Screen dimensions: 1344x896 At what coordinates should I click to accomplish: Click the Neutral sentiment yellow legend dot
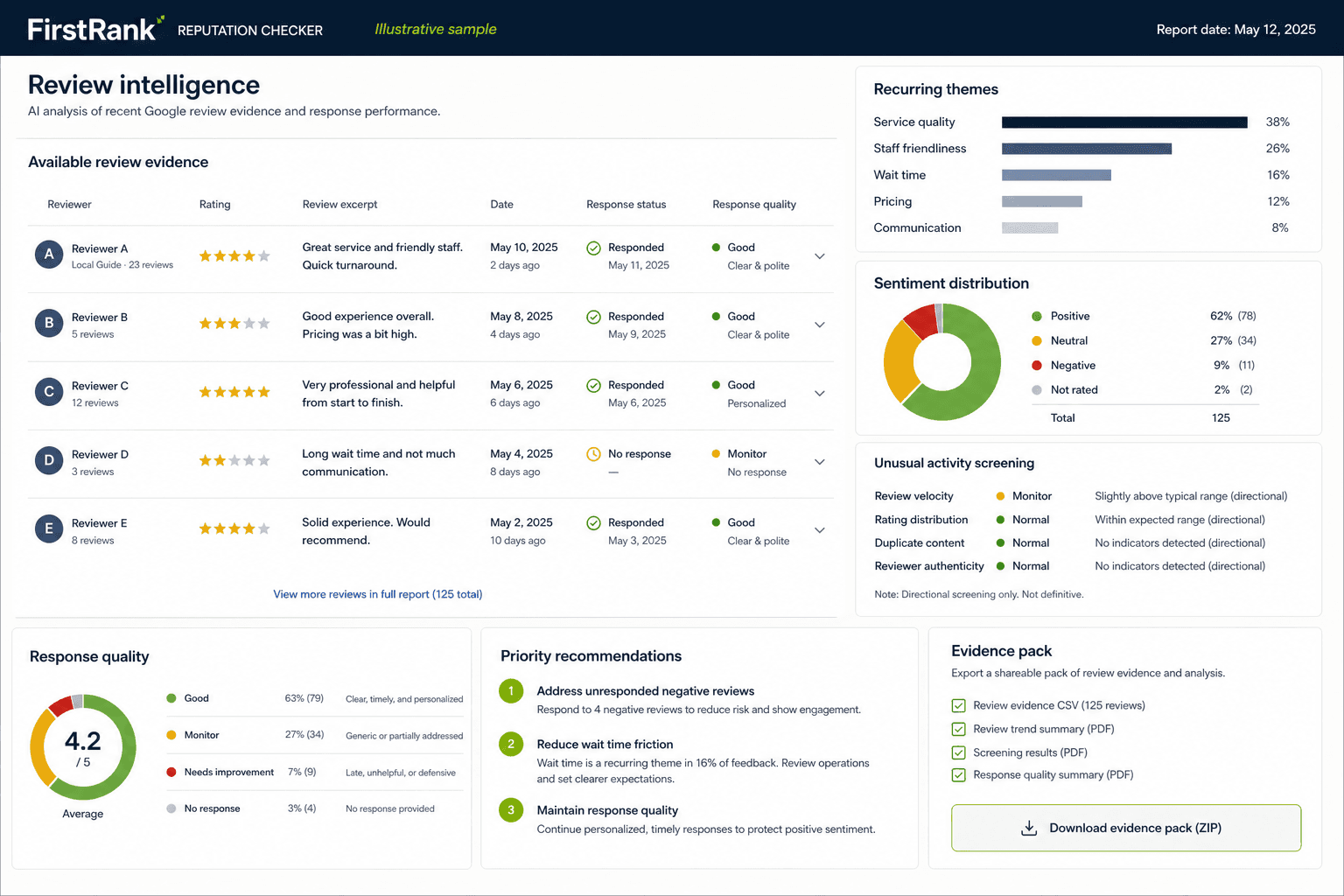click(x=1037, y=341)
